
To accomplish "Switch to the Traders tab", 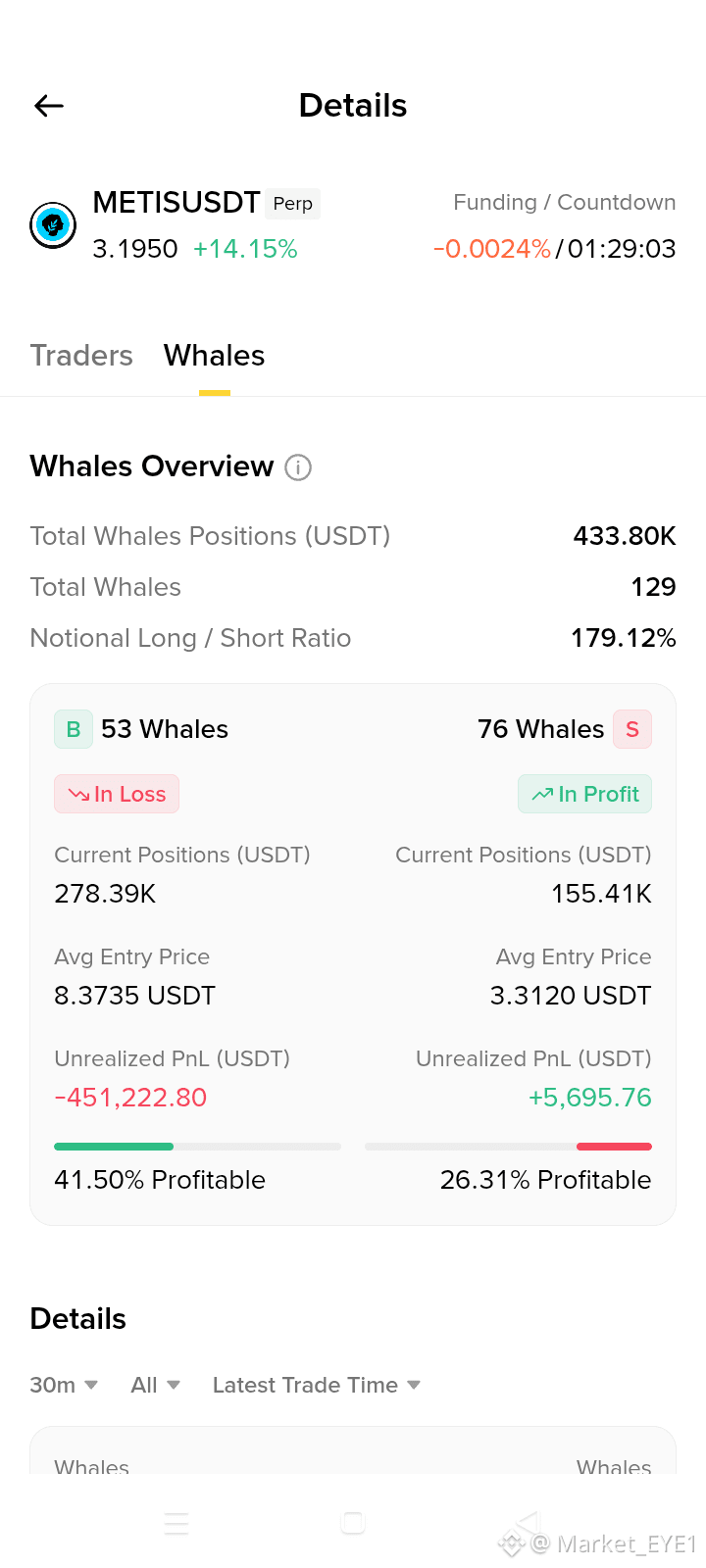I will pyautogui.click(x=81, y=355).
